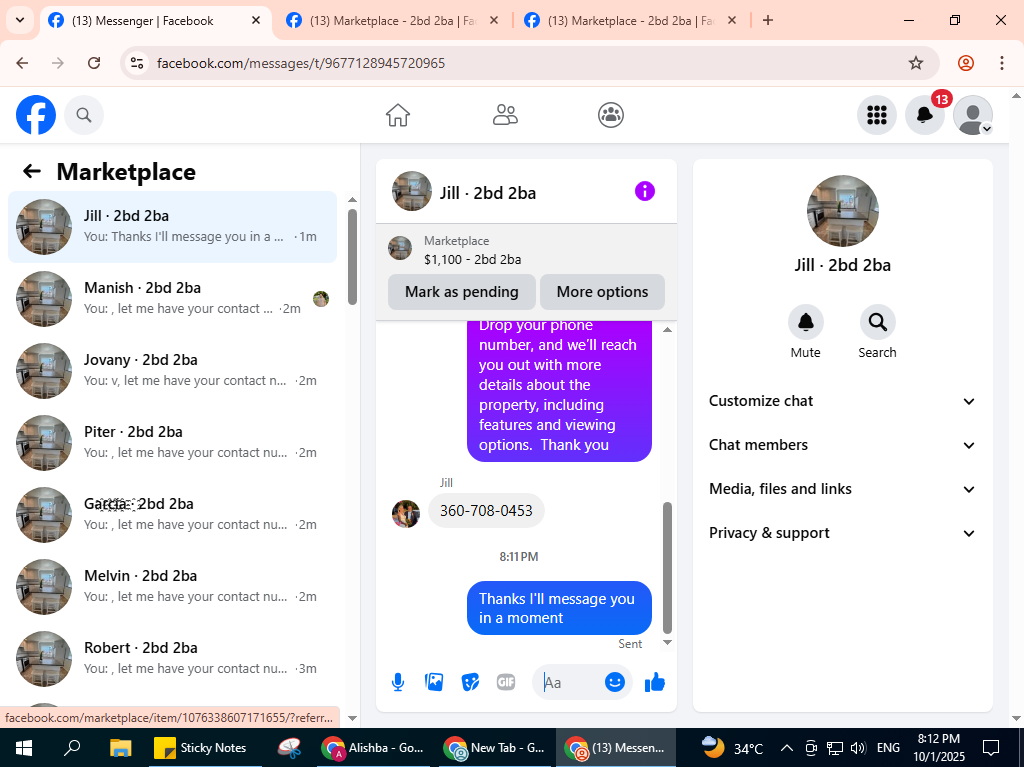Click the back arrow beside Marketplace heading
Screen dimensions: 1024x767
tap(31, 171)
